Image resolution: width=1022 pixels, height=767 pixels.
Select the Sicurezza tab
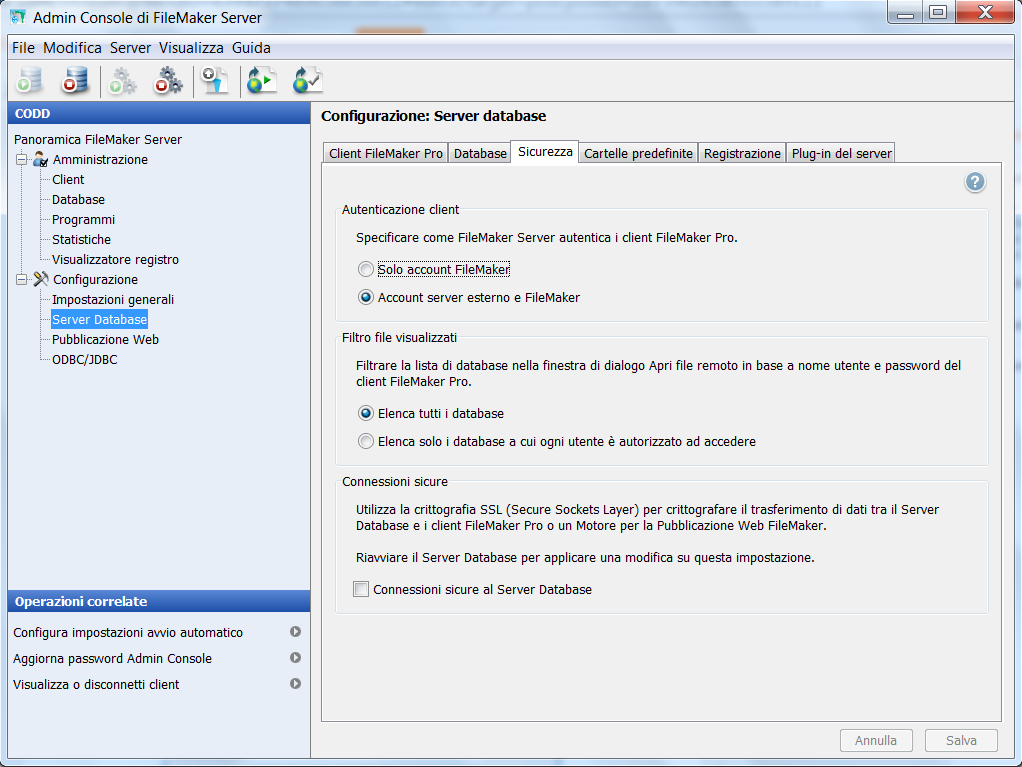point(545,152)
